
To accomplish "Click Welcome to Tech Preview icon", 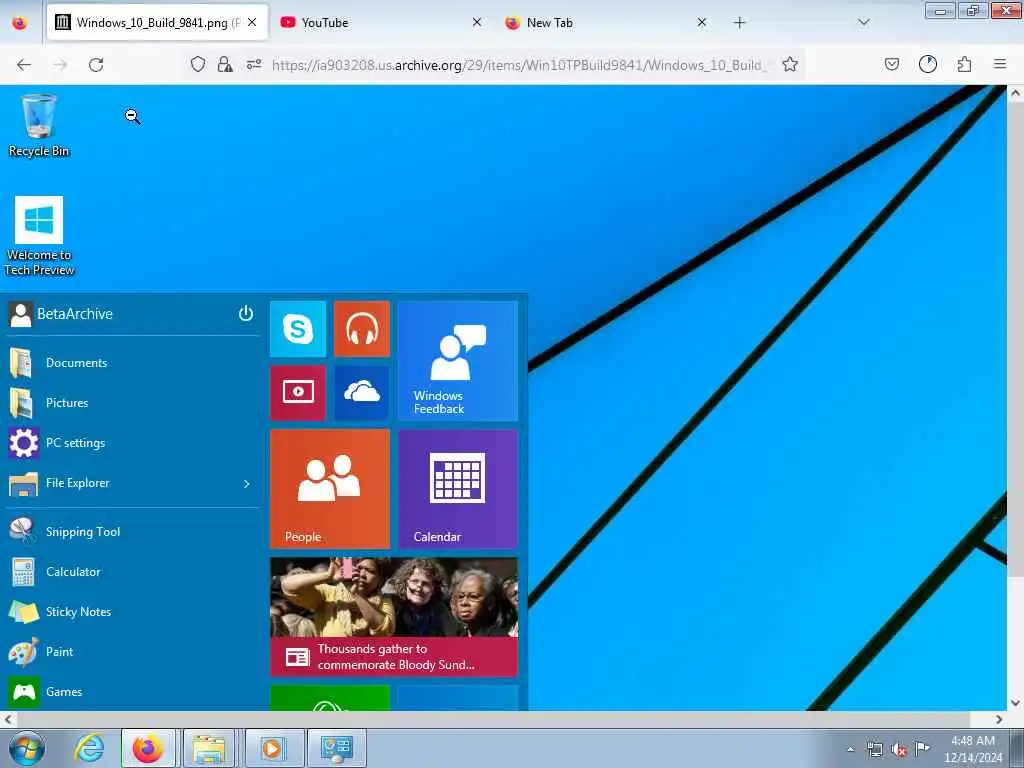I will click(39, 236).
